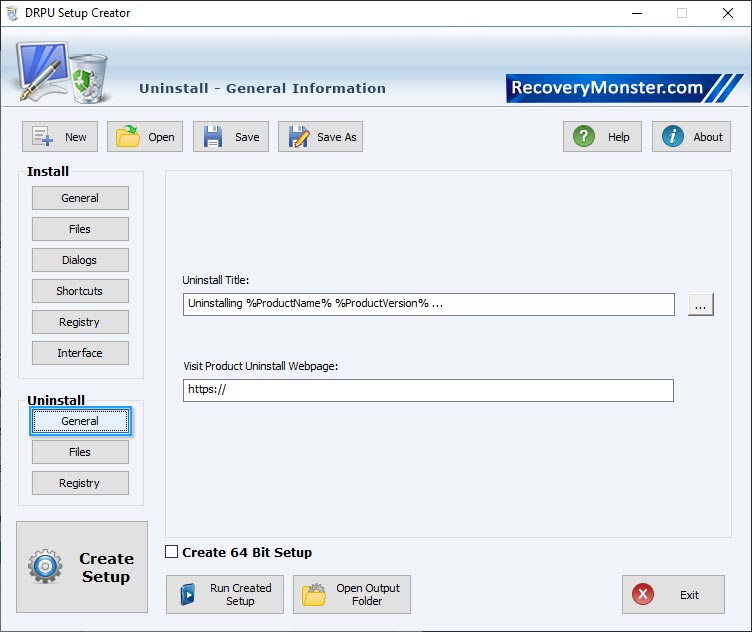Select the Uninstall General section
This screenshot has height=632, width=752.
click(80, 421)
